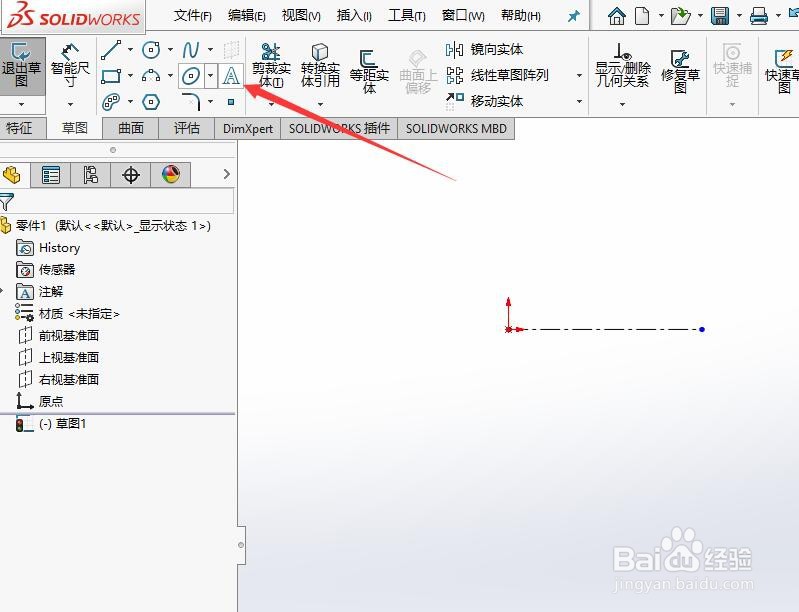
Task: Click the Exit Sketch (退出草图) button
Action: point(22,66)
